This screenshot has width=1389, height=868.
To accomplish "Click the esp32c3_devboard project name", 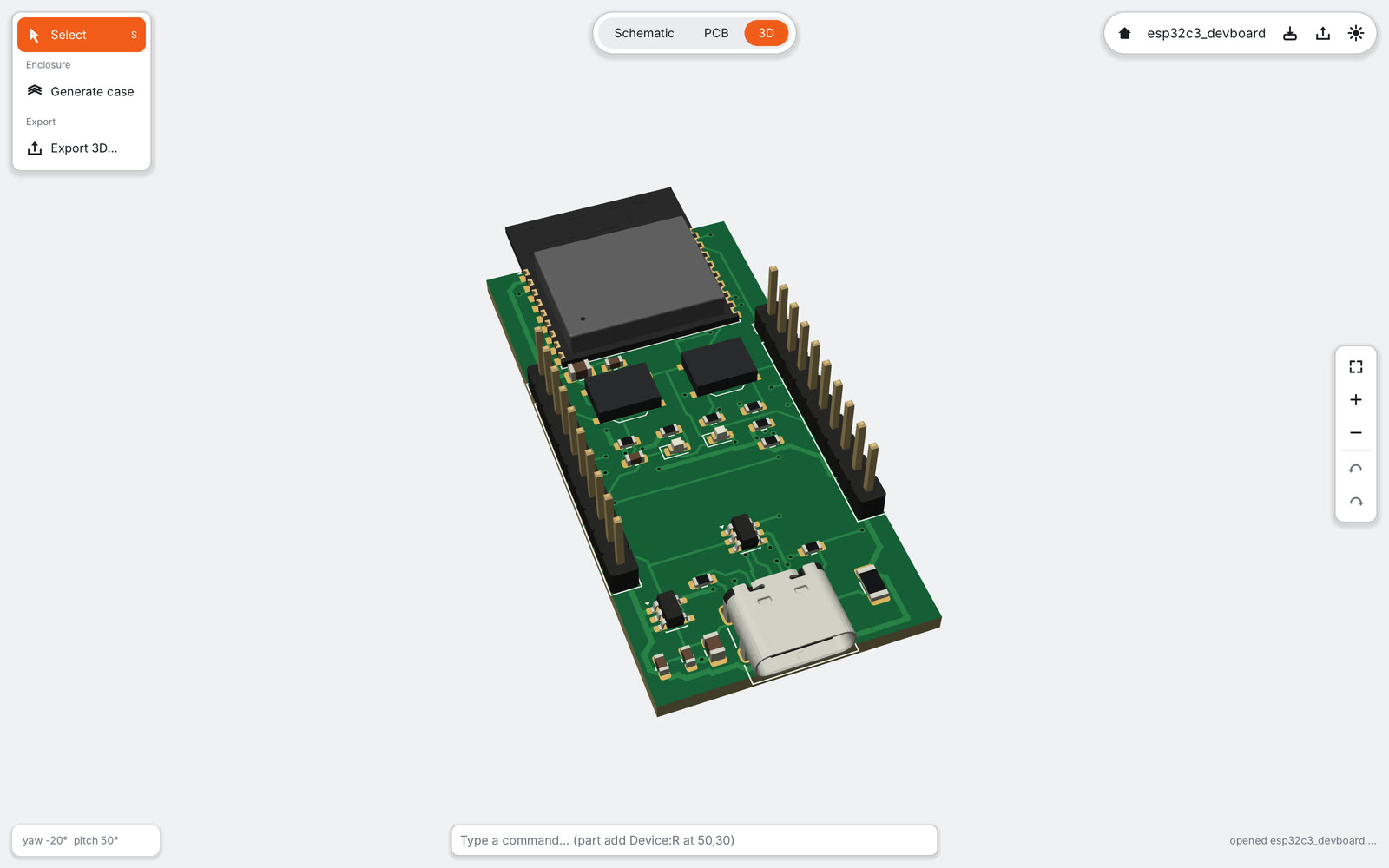I will coord(1206,33).
